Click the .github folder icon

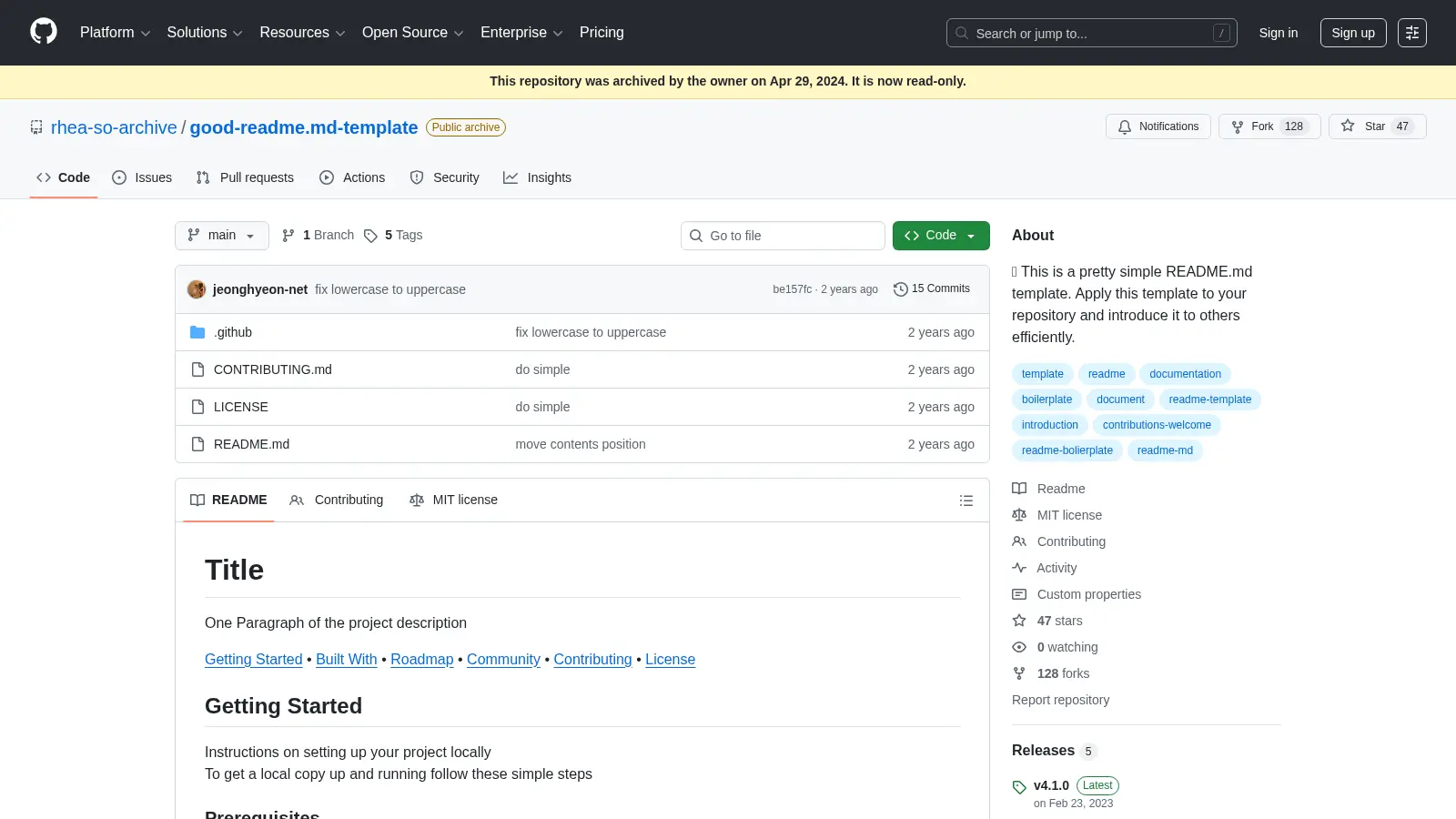197,332
